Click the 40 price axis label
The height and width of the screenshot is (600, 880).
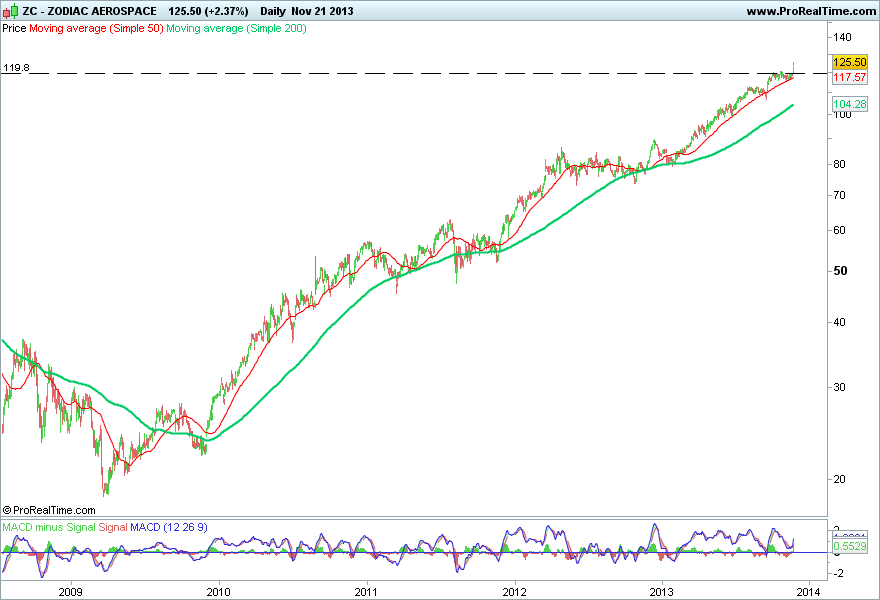click(x=839, y=322)
